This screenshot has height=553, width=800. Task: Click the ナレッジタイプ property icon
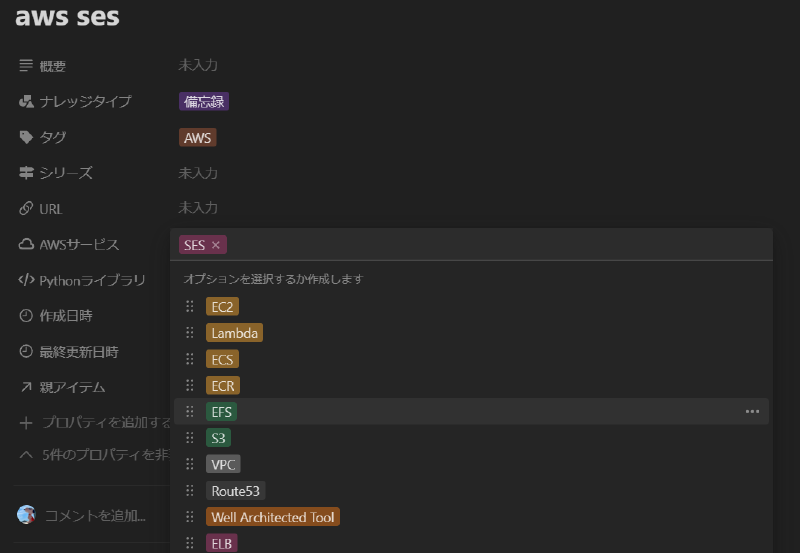pos(26,102)
